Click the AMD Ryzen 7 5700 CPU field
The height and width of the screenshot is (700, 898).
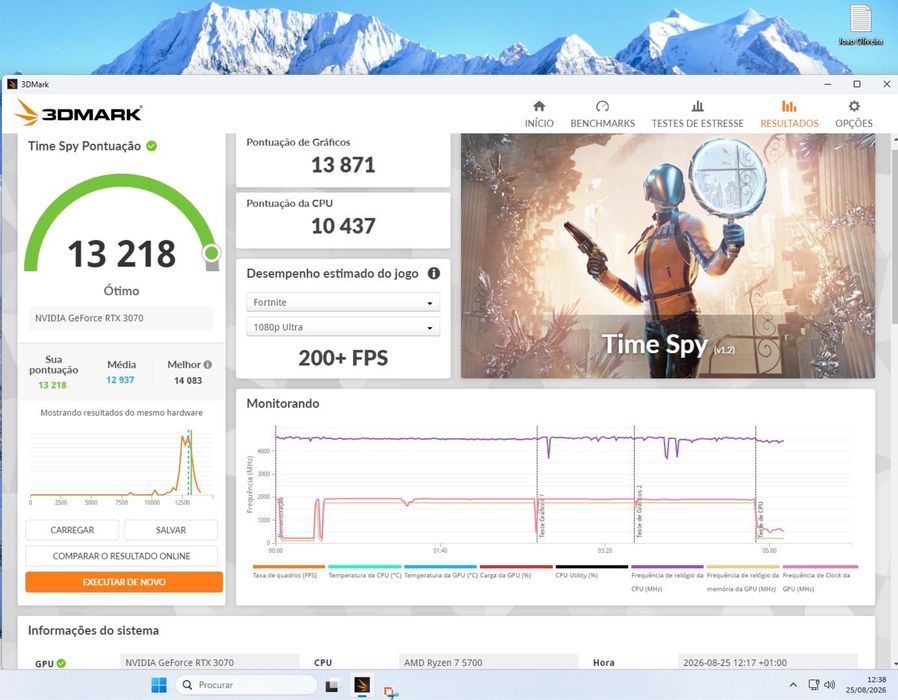(x=488, y=662)
